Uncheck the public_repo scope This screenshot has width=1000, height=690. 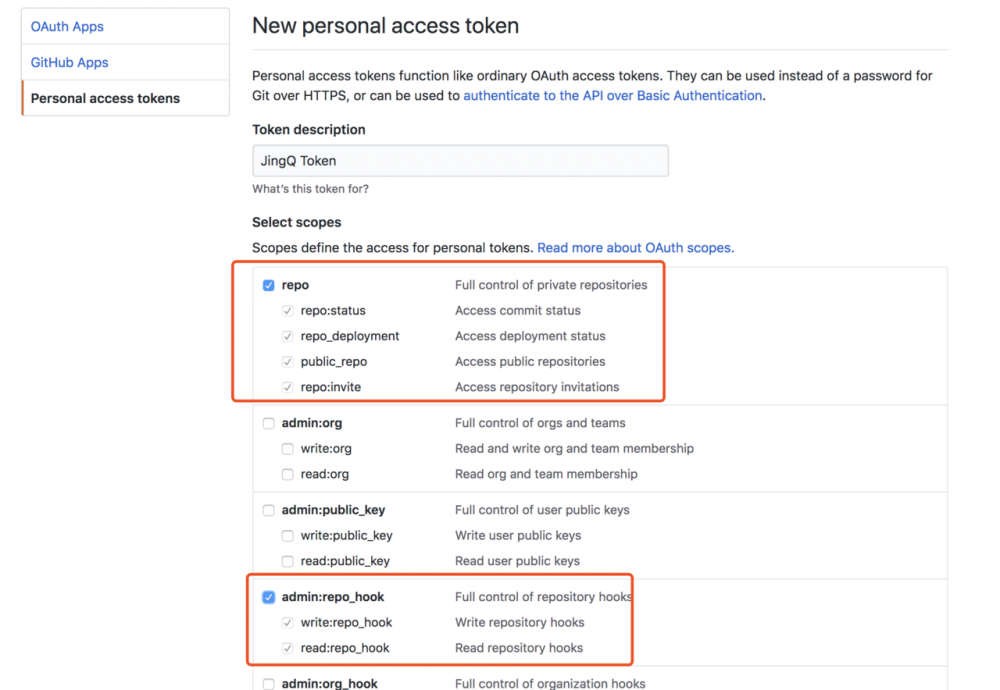pos(287,361)
